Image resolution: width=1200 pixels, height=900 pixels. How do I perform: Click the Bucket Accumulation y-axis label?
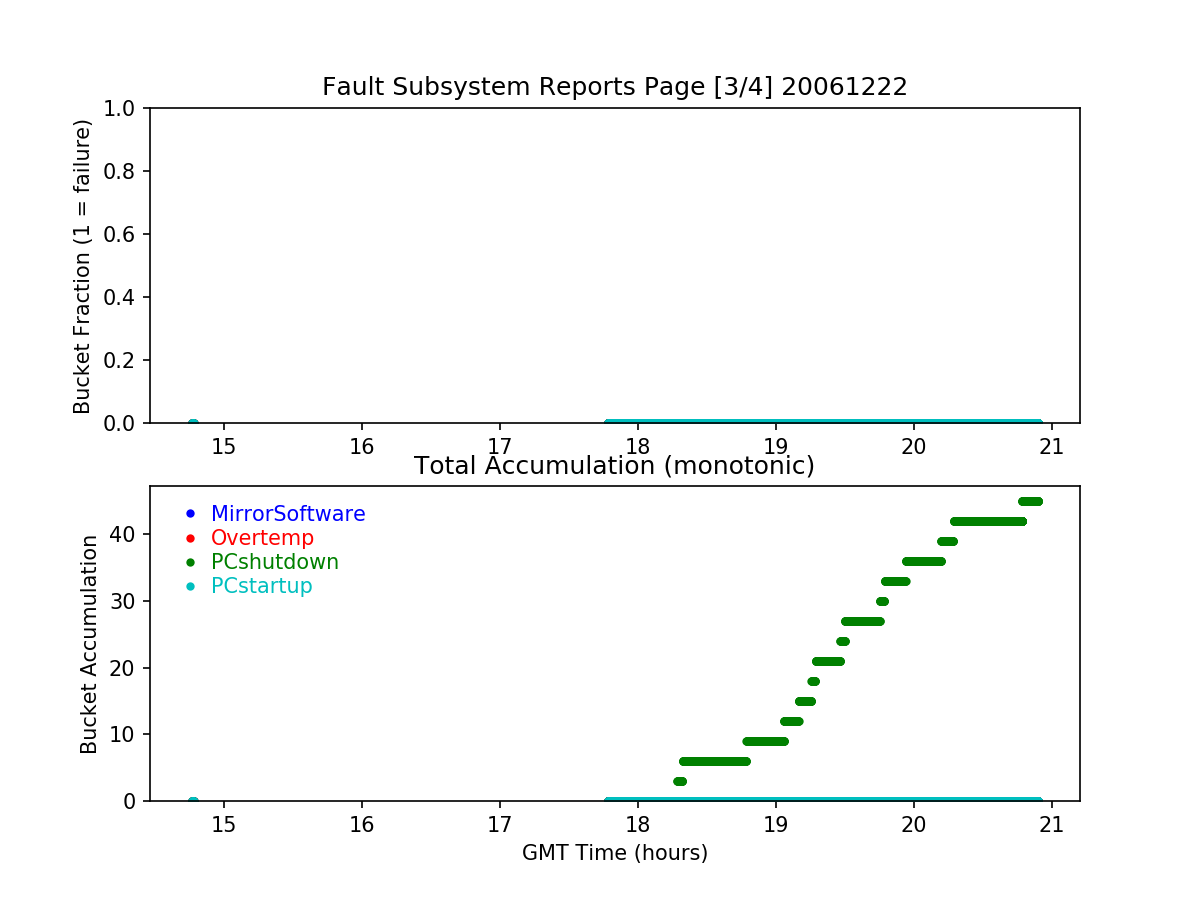click(89, 644)
